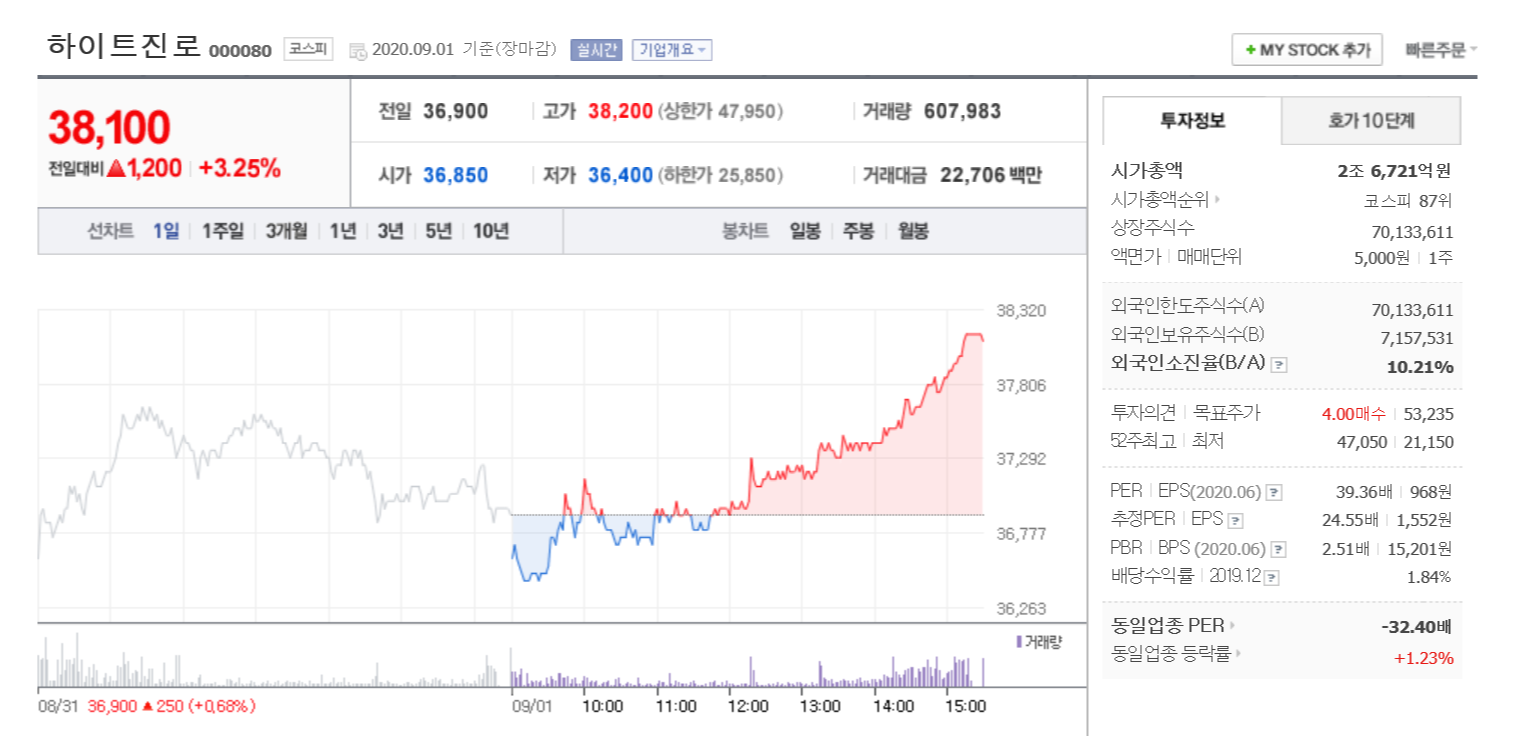Click the arrow icon beside 동일업종 PER

point(1232,626)
